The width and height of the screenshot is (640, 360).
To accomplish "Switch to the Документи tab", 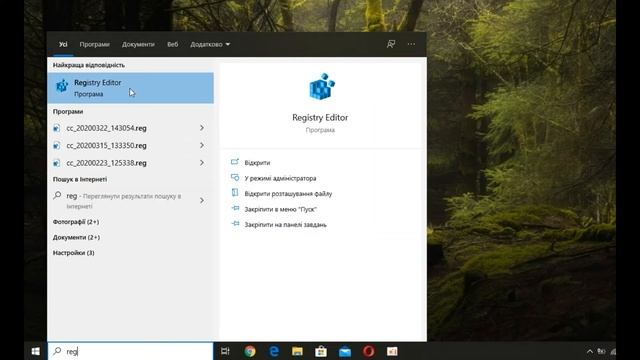I will tap(138, 44).
